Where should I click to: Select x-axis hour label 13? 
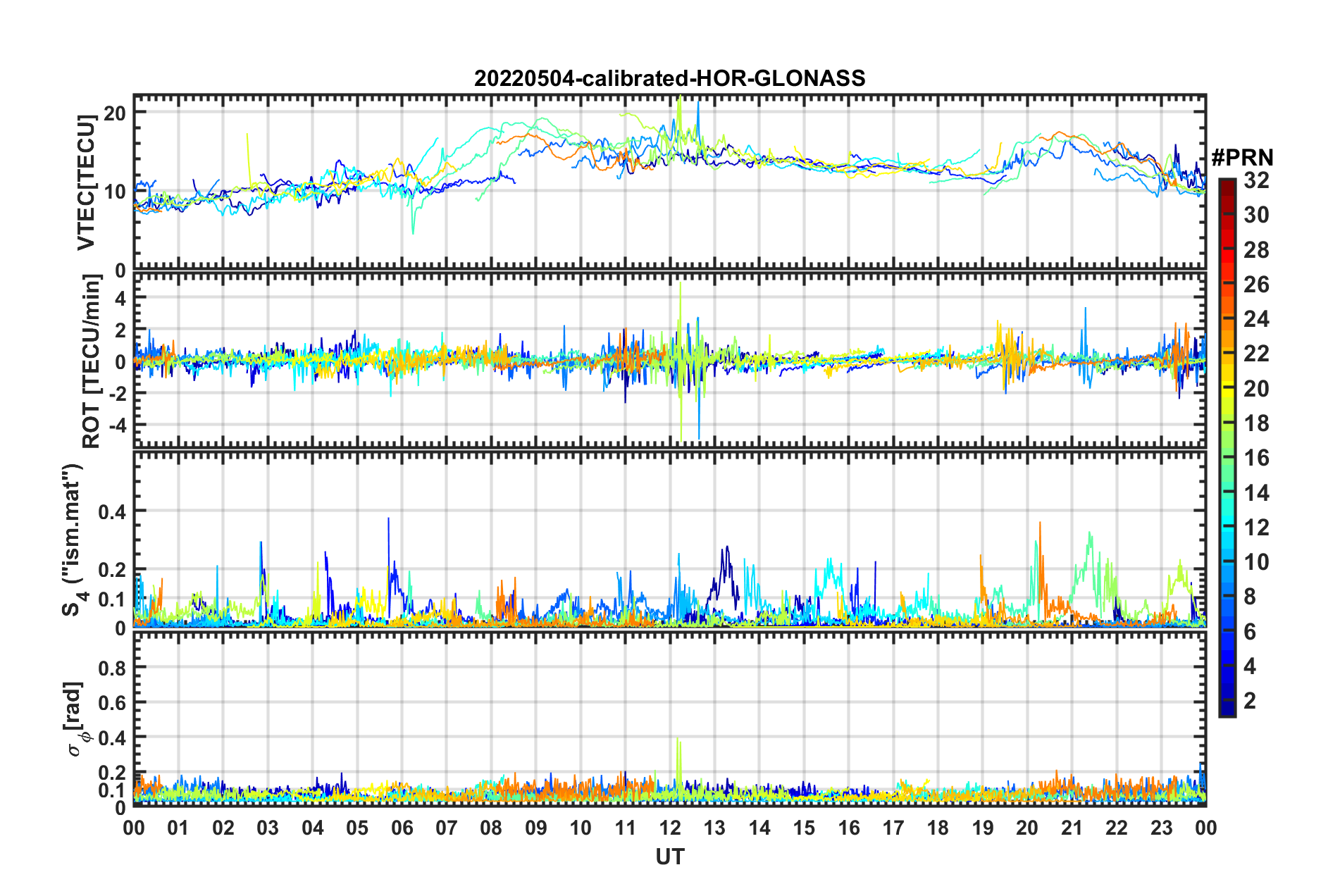click(x=714, y=828)
